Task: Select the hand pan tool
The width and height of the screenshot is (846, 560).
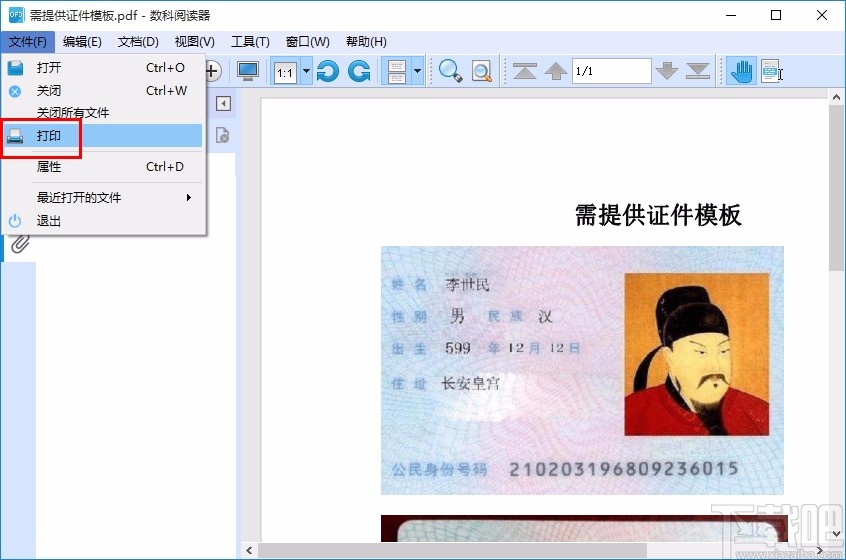Action: coord(741,71)
